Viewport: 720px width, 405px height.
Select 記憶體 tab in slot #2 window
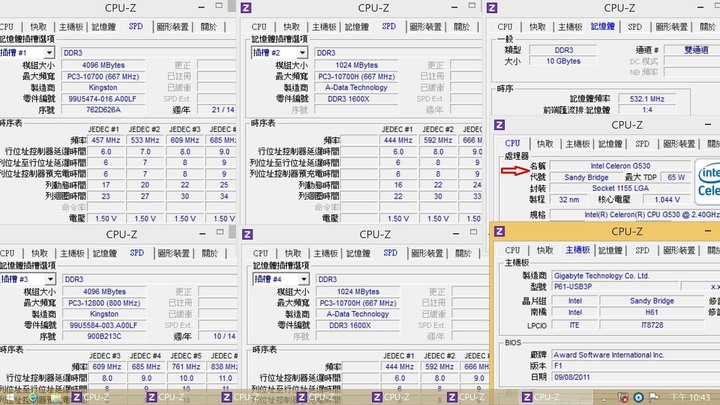[x=357, y=27]
